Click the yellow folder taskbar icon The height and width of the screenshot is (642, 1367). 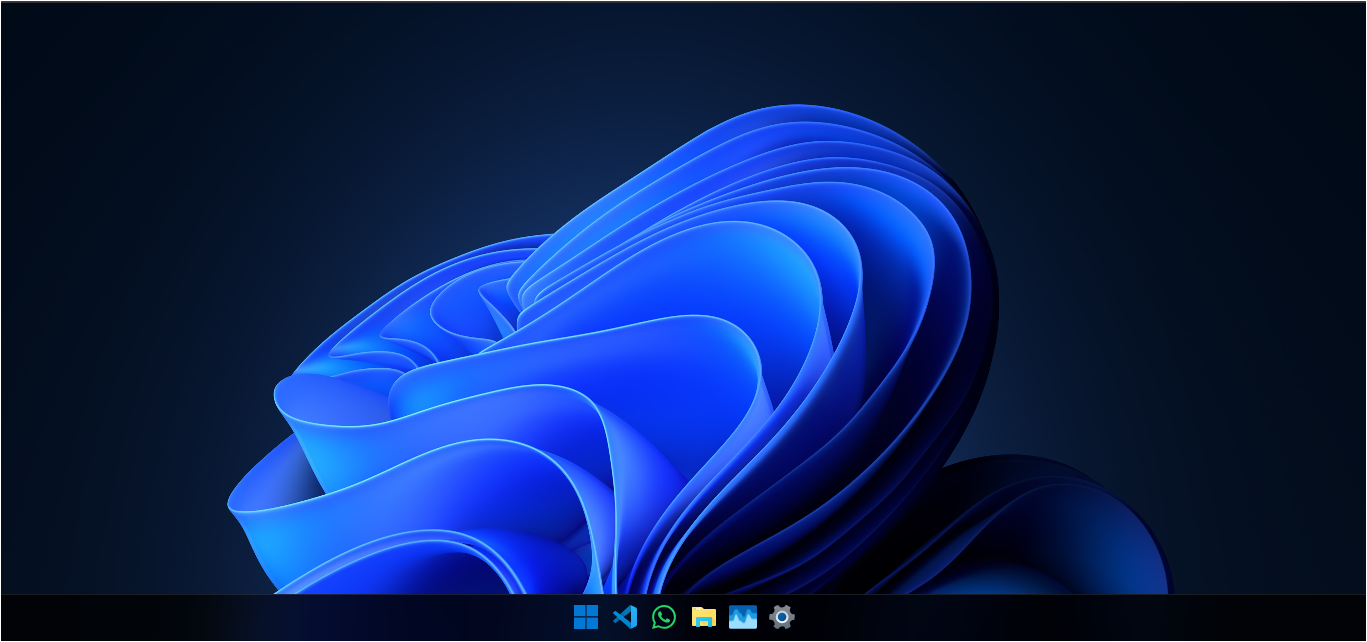coord(704,617)
